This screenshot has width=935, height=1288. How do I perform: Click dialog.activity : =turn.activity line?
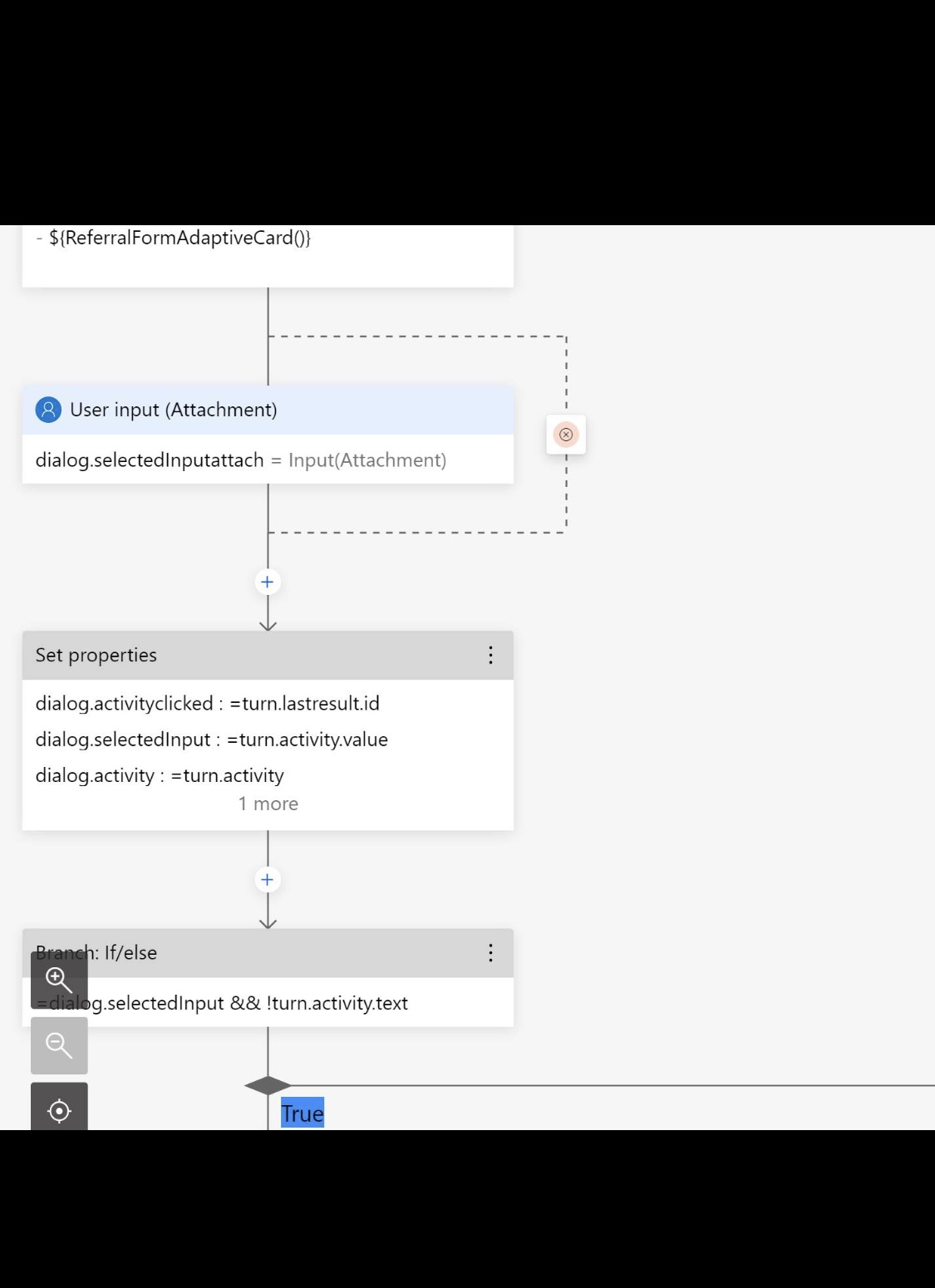click(160, 776)
